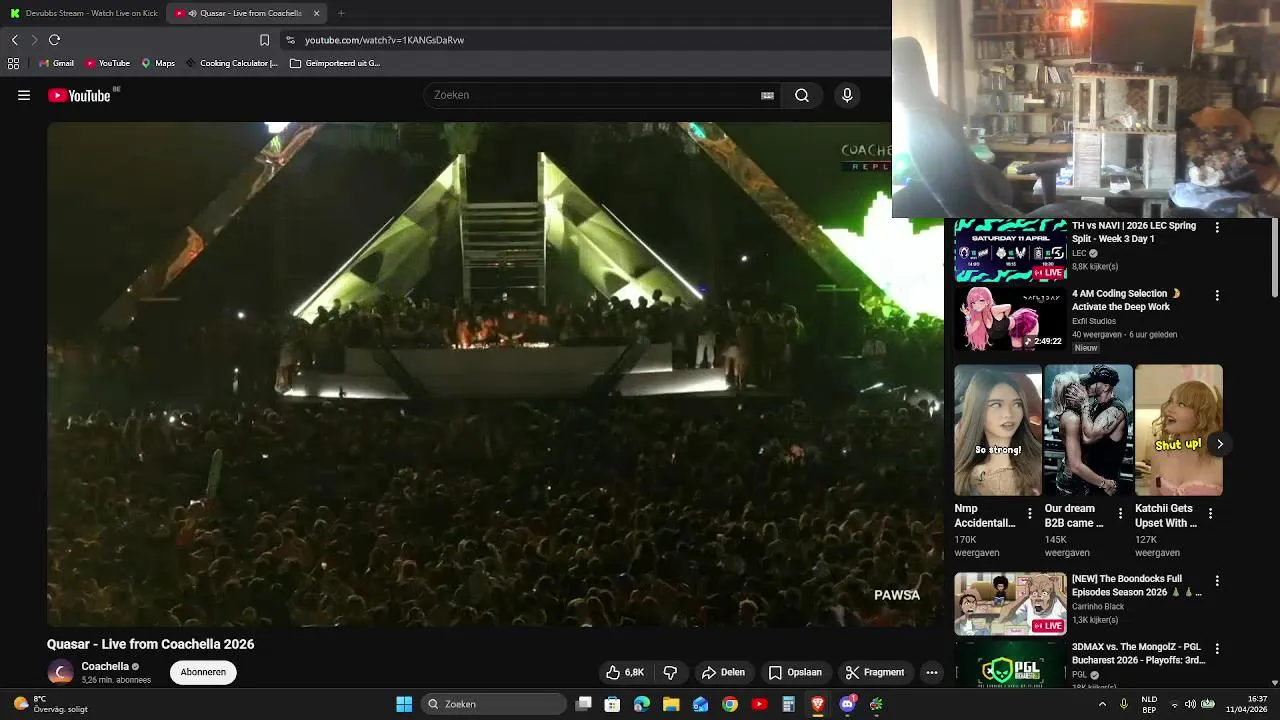The image size is (1280, 720).
Task: Open options menu for 3DMAX vs. The MongolZ
Action: coord(1217,649)
